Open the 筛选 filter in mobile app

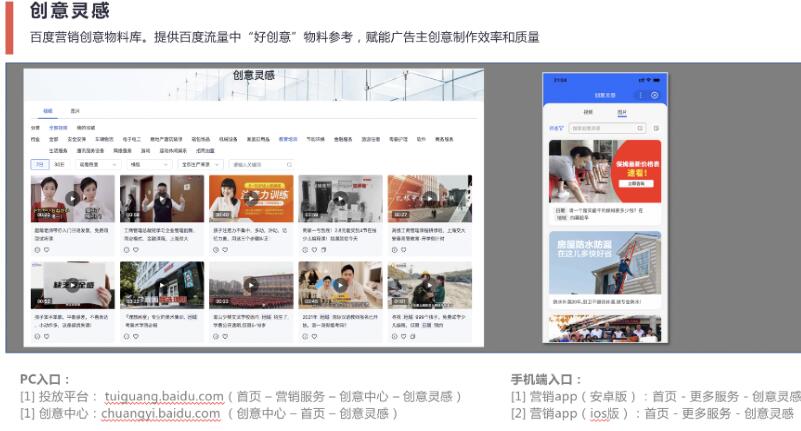pos(556,128)
